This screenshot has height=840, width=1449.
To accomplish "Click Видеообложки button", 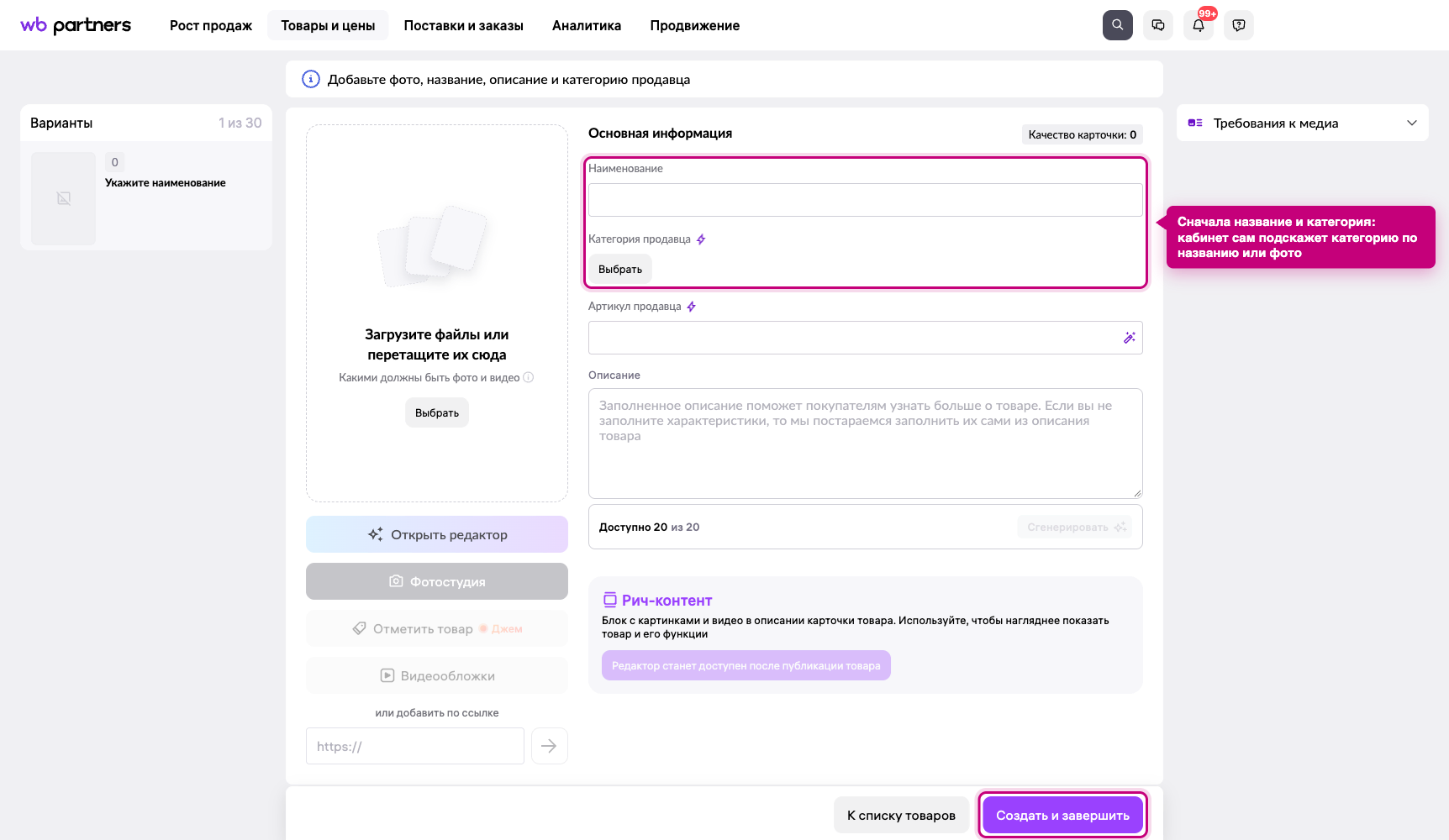I will pyautogui.click(x=437, y=675).
